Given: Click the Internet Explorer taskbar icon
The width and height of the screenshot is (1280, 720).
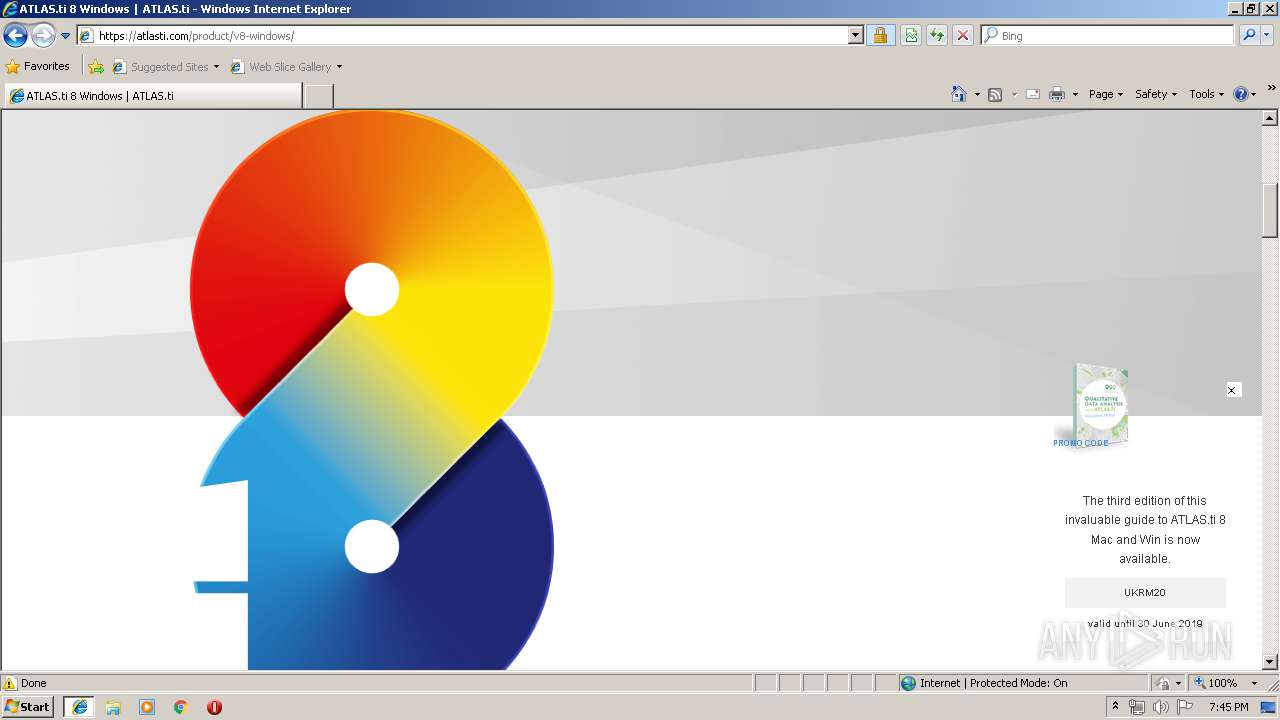Looking at the screenshot, I should click(x=80, y=707).
